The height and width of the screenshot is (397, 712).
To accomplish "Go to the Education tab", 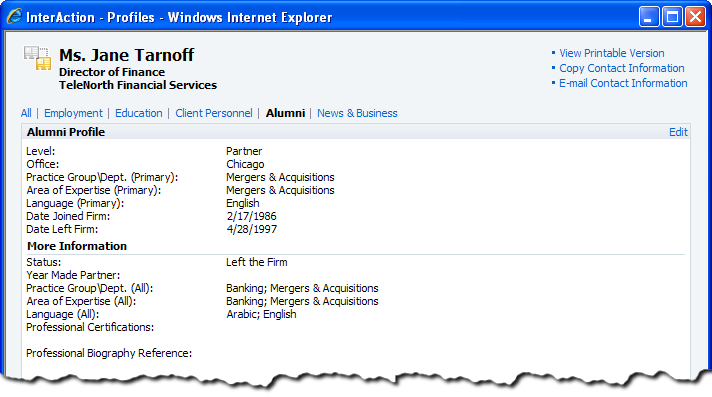I will (138, 113).
